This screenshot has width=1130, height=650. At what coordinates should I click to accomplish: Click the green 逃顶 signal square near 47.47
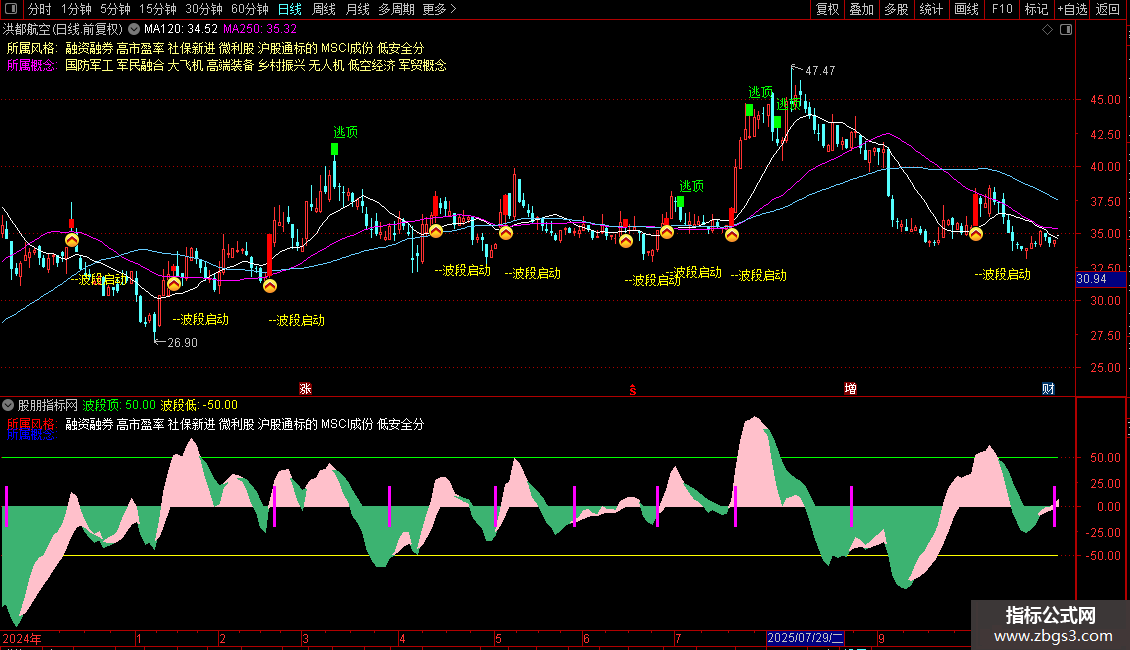(x=777, y=122)
